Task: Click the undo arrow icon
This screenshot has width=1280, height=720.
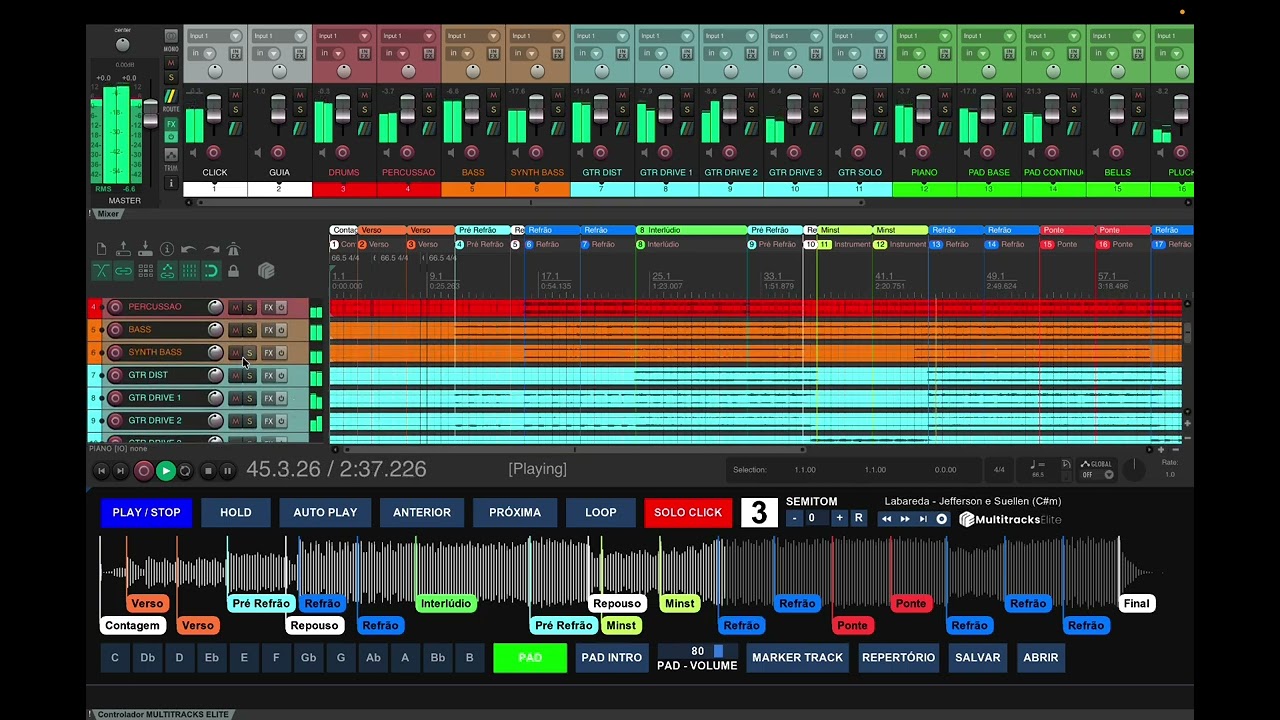Action: pos(189,249)
